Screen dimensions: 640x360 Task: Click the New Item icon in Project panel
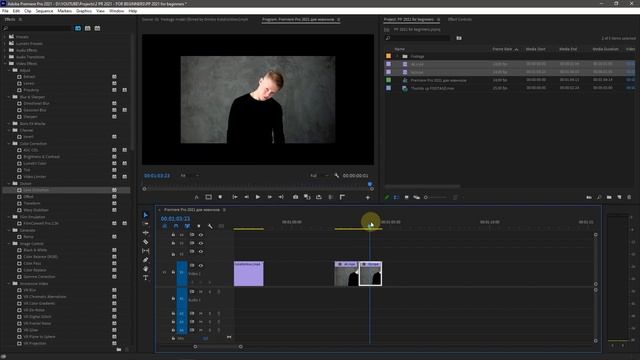point(619,197)
